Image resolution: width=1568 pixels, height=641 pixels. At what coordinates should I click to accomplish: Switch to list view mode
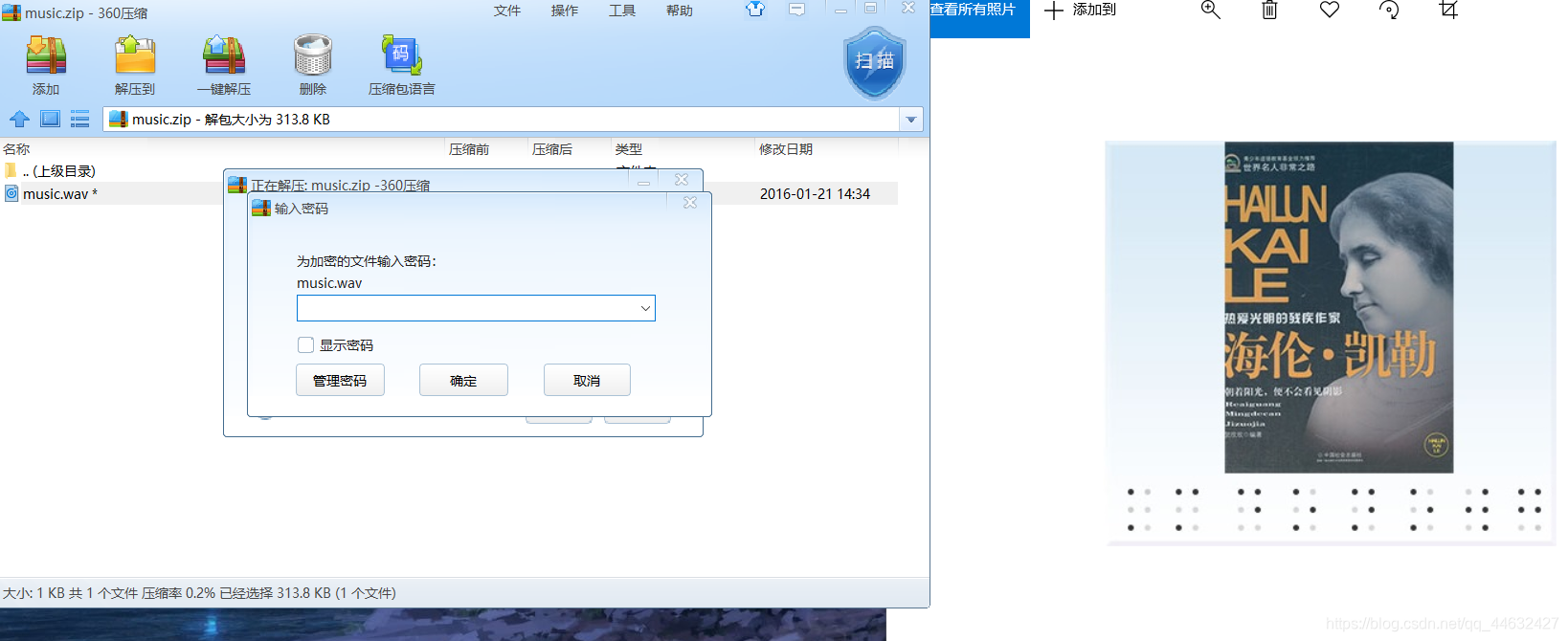click(80, 119)
